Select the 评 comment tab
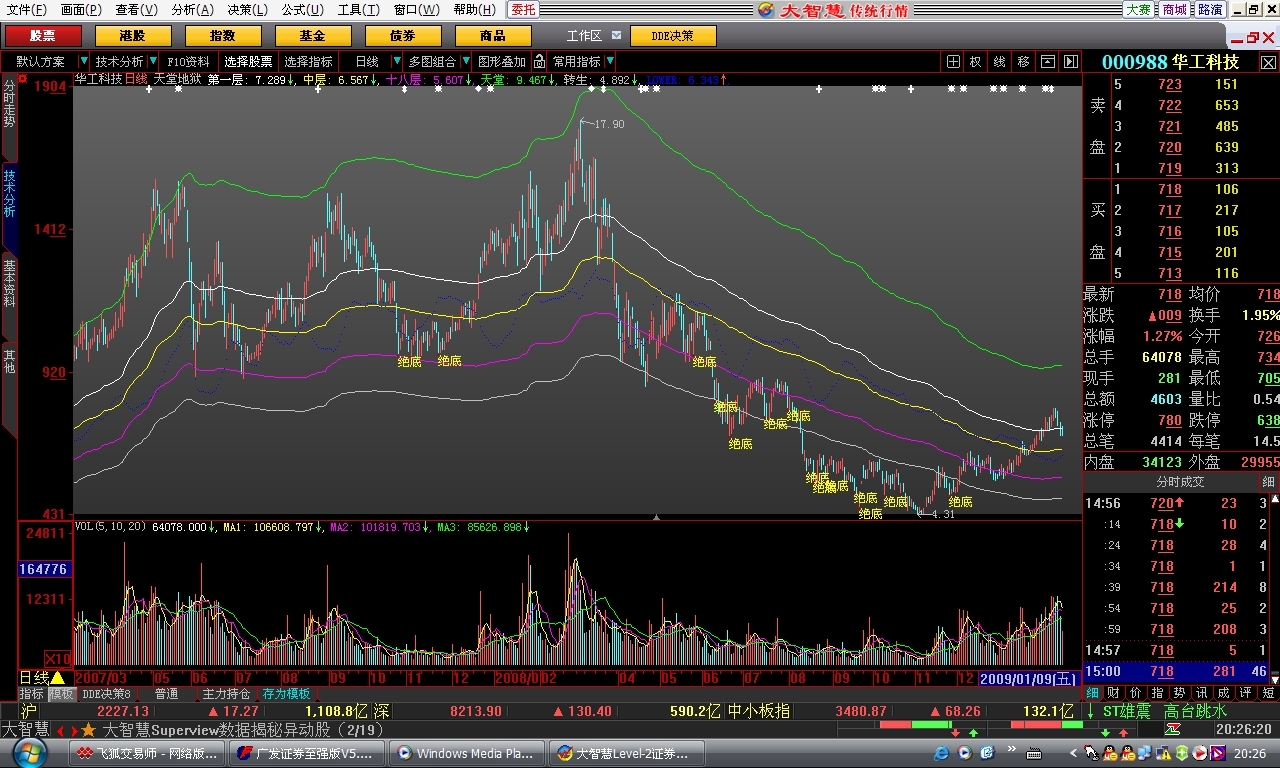1280x768 pixels. pyautogui.click(x=1245, y=692)
